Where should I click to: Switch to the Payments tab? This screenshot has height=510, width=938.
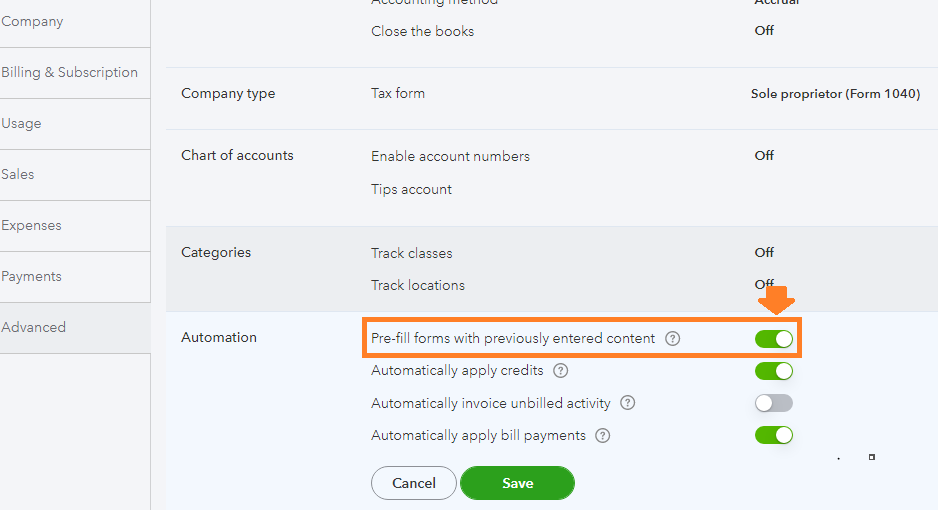tap(75, 277)
